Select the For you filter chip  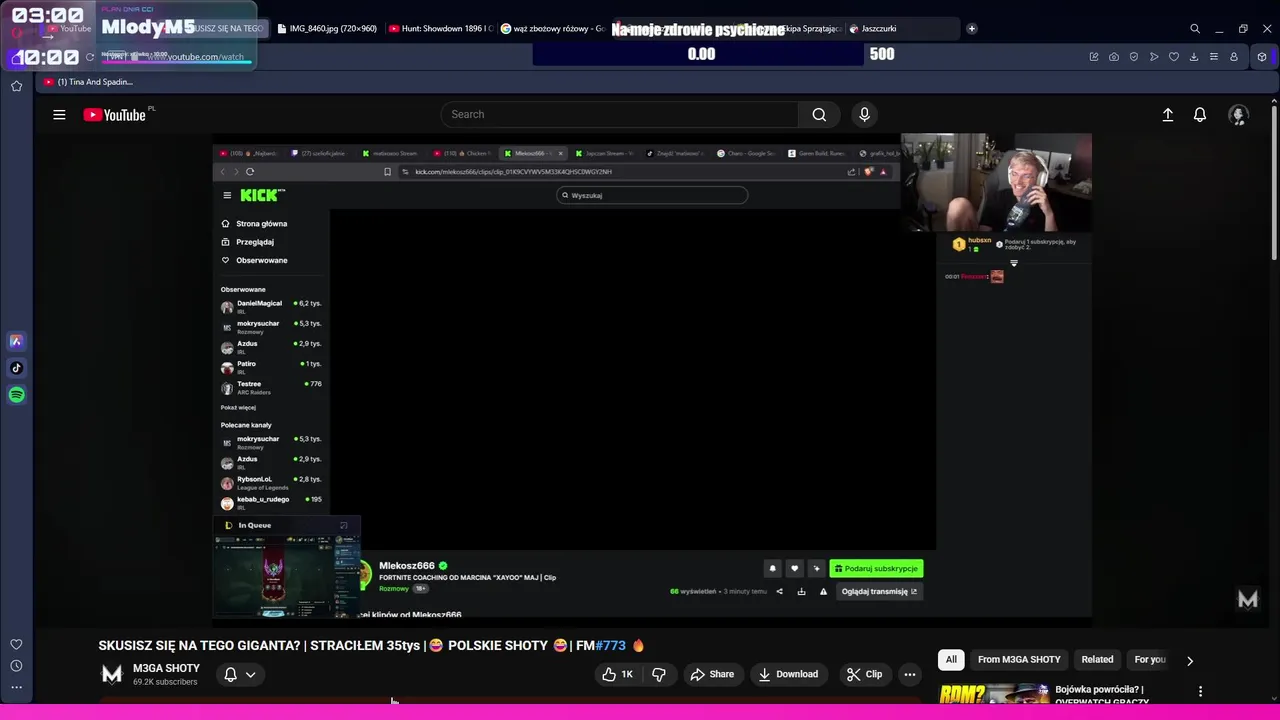pos(1150,660)
